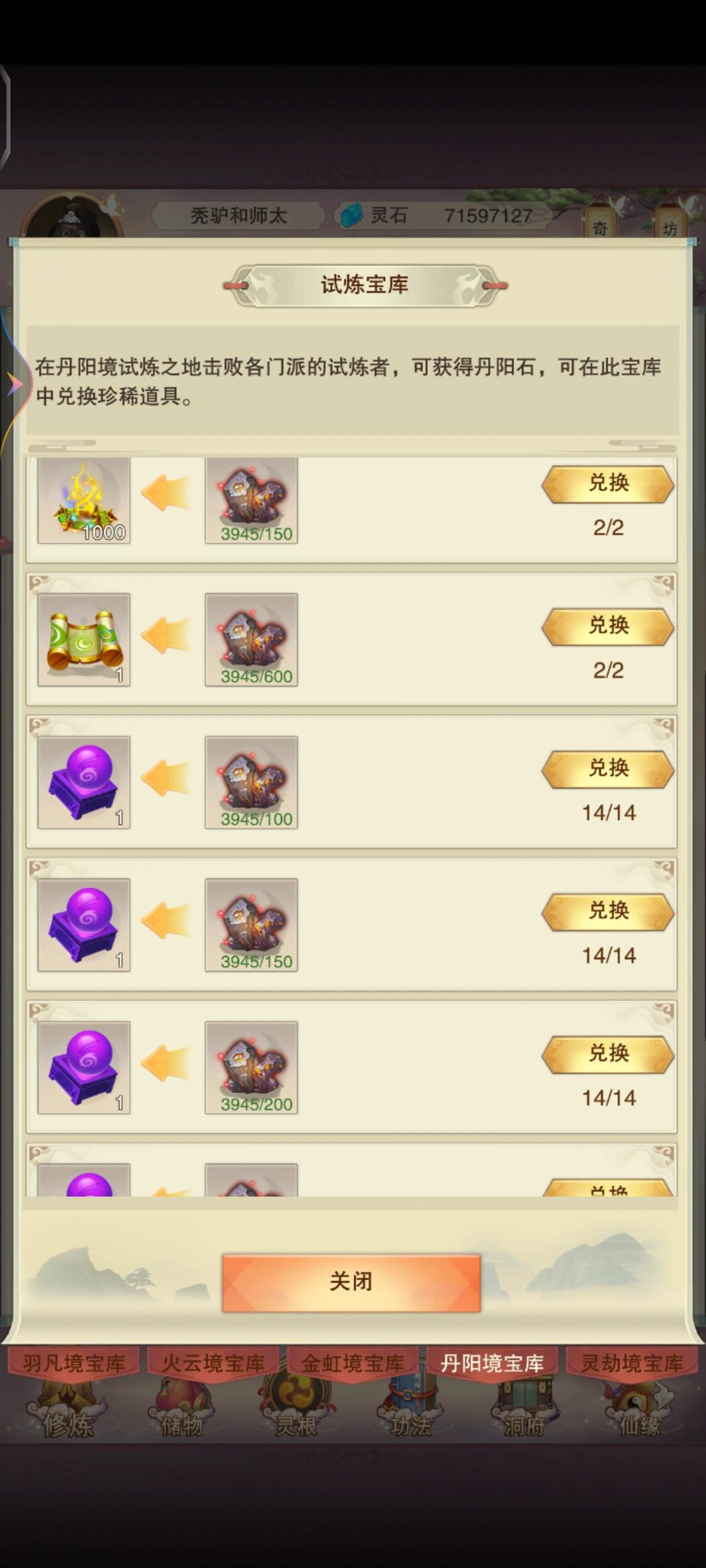Click 兑换 for the flame item
This screenshot has height=1568, width=706.
click(608, 484)
